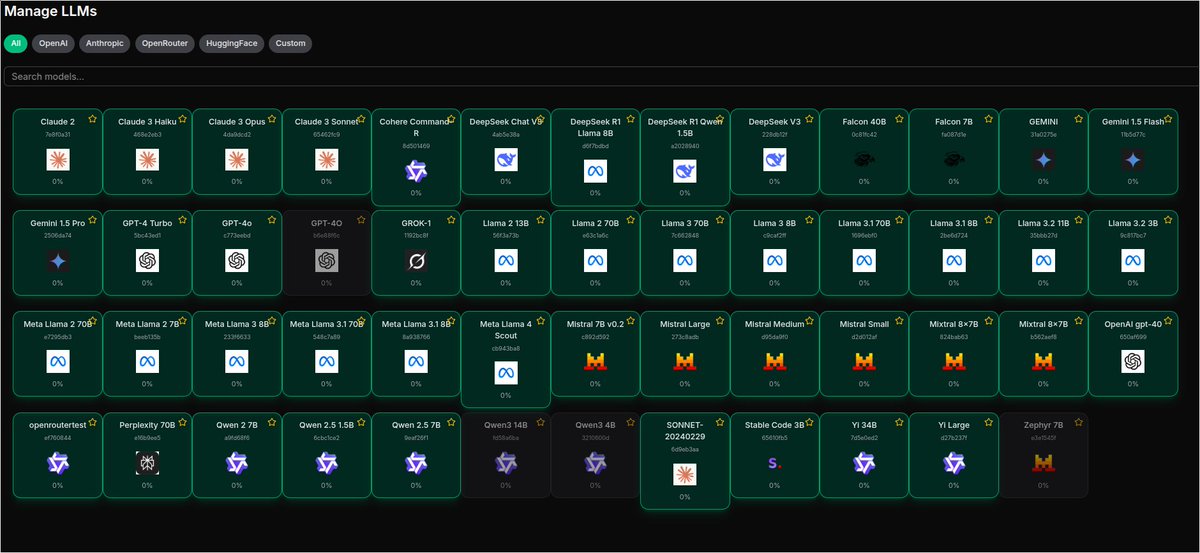Click the sparkle logo on the GEMINI card
This screenshot has height=553, width=1200.
point(1043,158)
